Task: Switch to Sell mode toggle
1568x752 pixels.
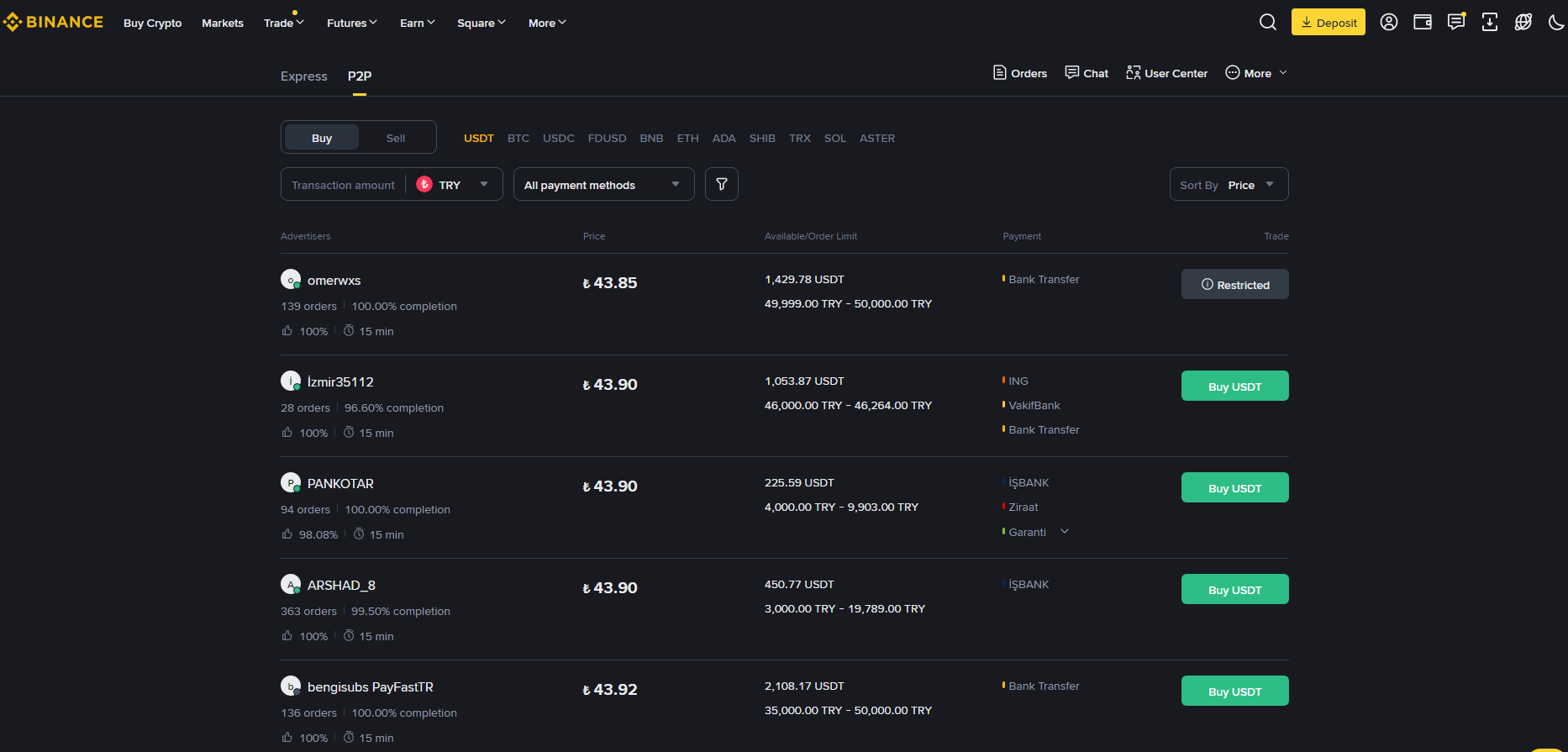Action: pyautogui.click(x=396, y=138)
